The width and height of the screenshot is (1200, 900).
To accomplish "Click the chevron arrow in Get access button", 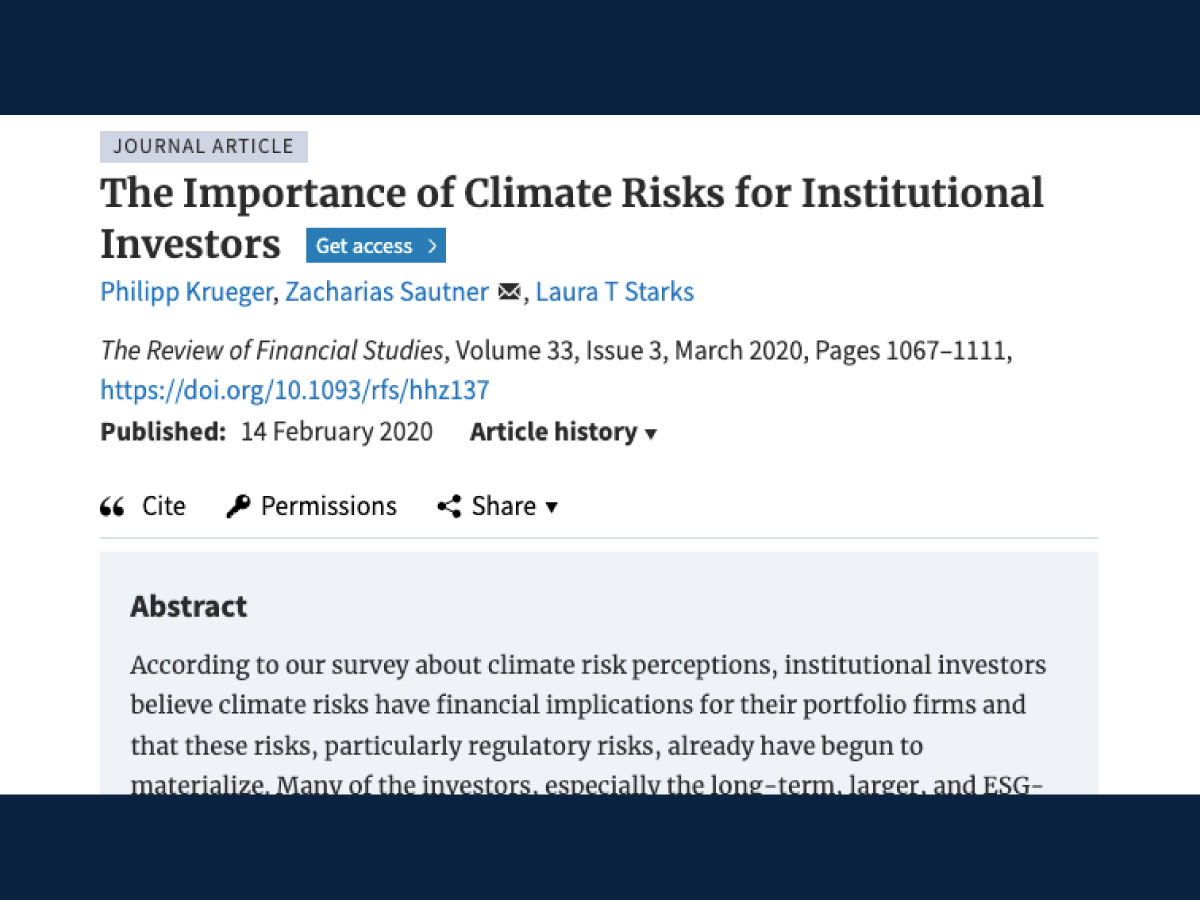I will click(x=431, y=246).
